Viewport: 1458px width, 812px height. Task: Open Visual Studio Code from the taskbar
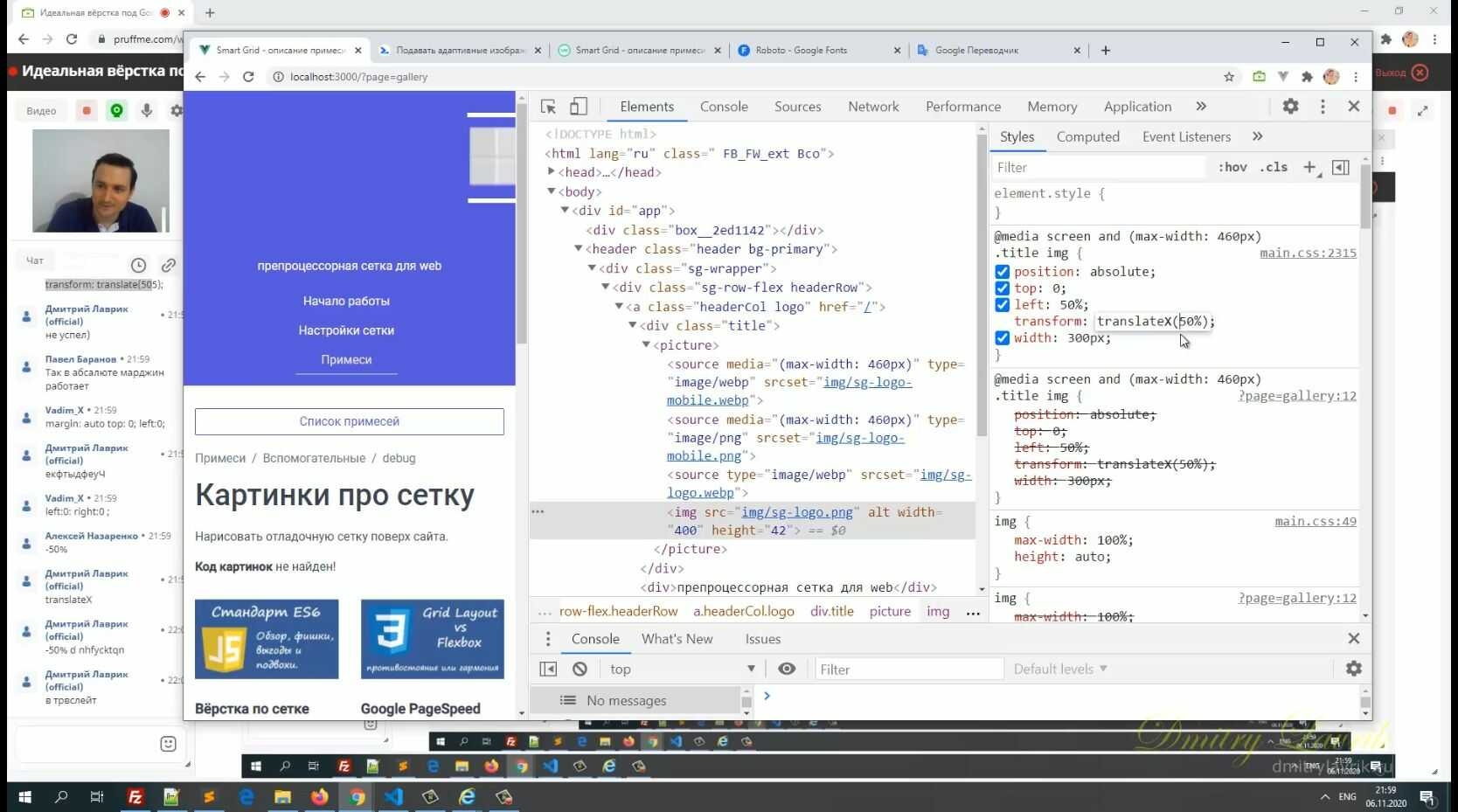click(x=393, y=797)
